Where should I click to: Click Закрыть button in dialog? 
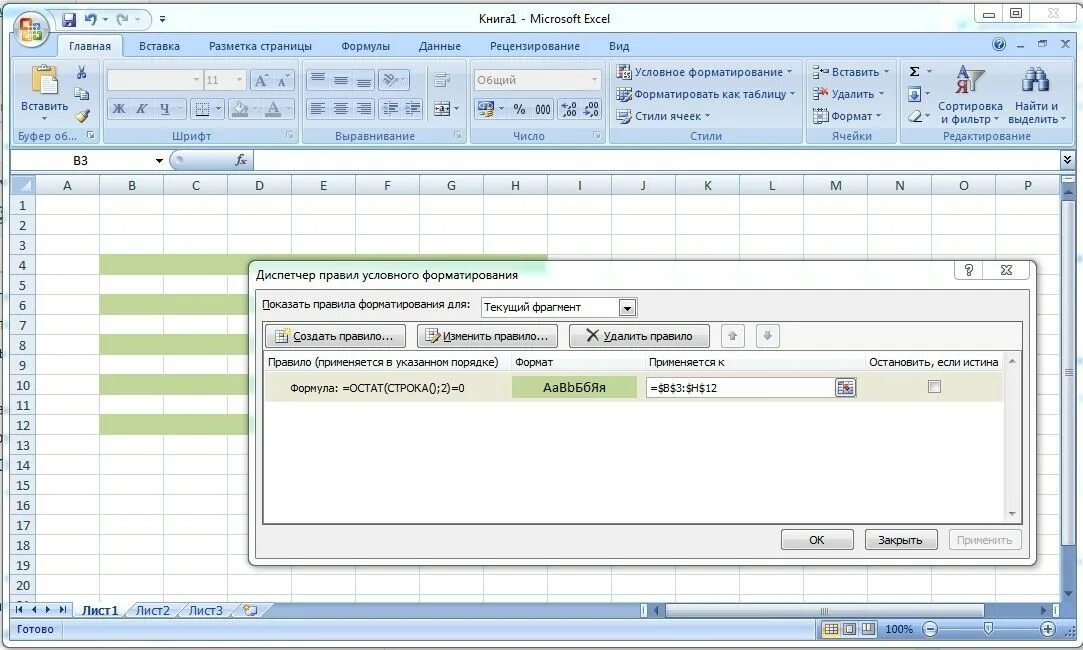pos(901,539)
